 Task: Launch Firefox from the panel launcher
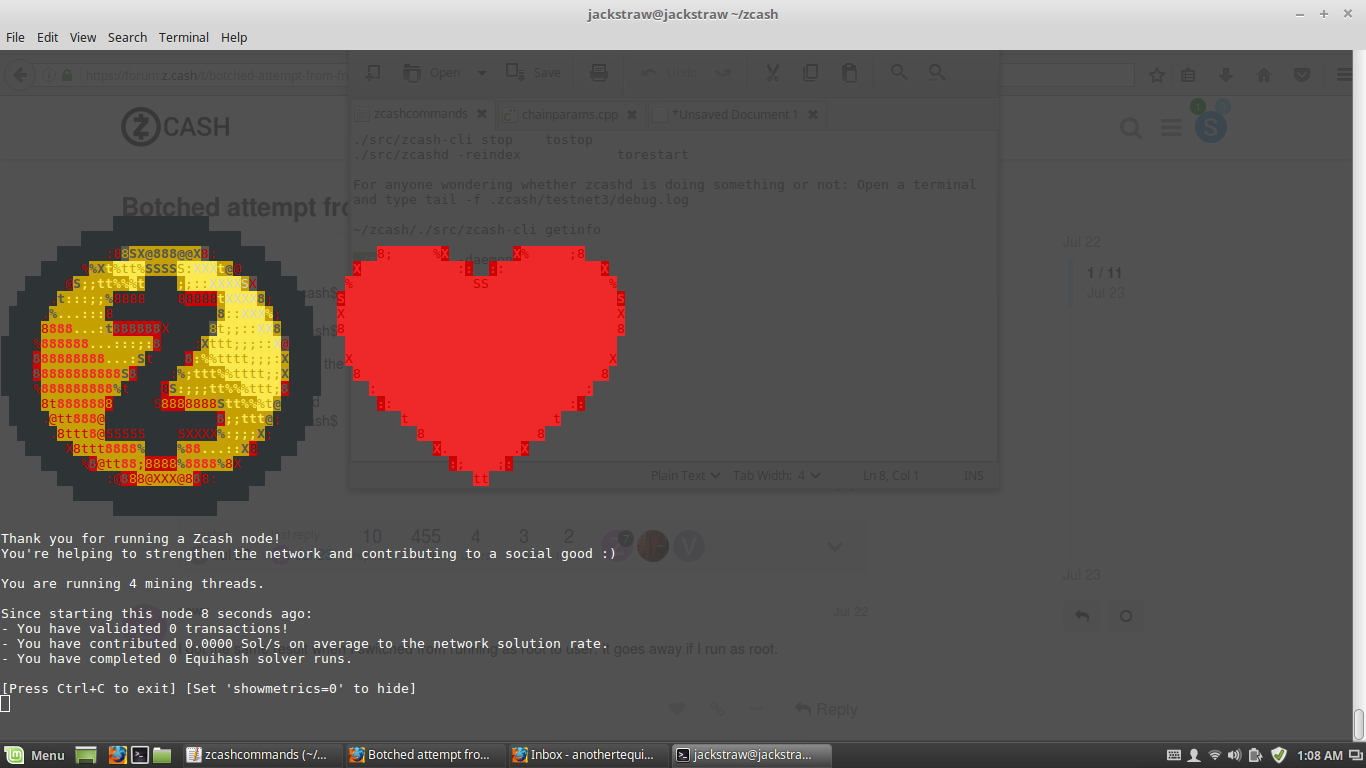click(118, 755)
